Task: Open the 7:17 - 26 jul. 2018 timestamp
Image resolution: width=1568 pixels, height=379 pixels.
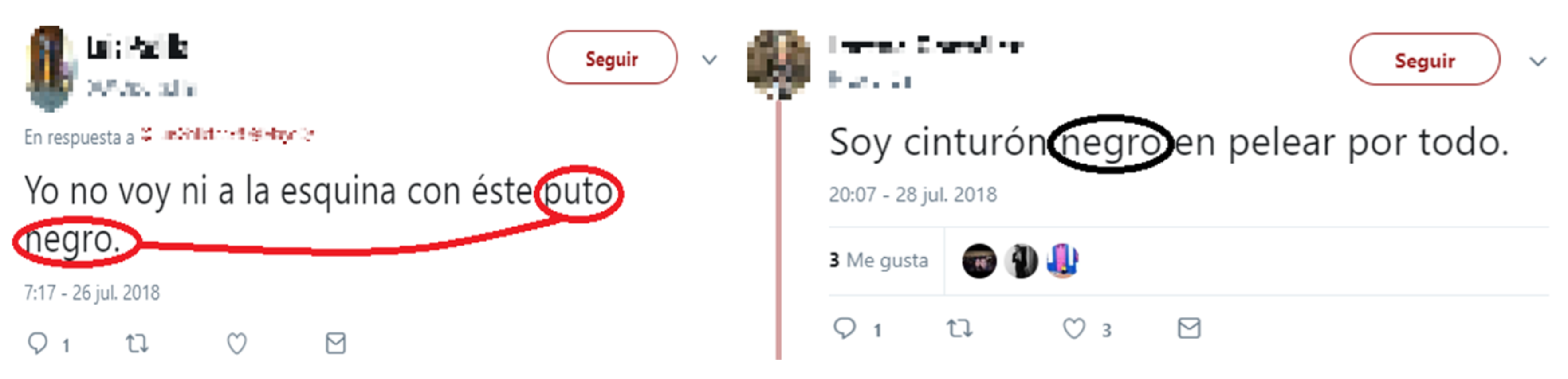Action: click(x=92, y=293)
